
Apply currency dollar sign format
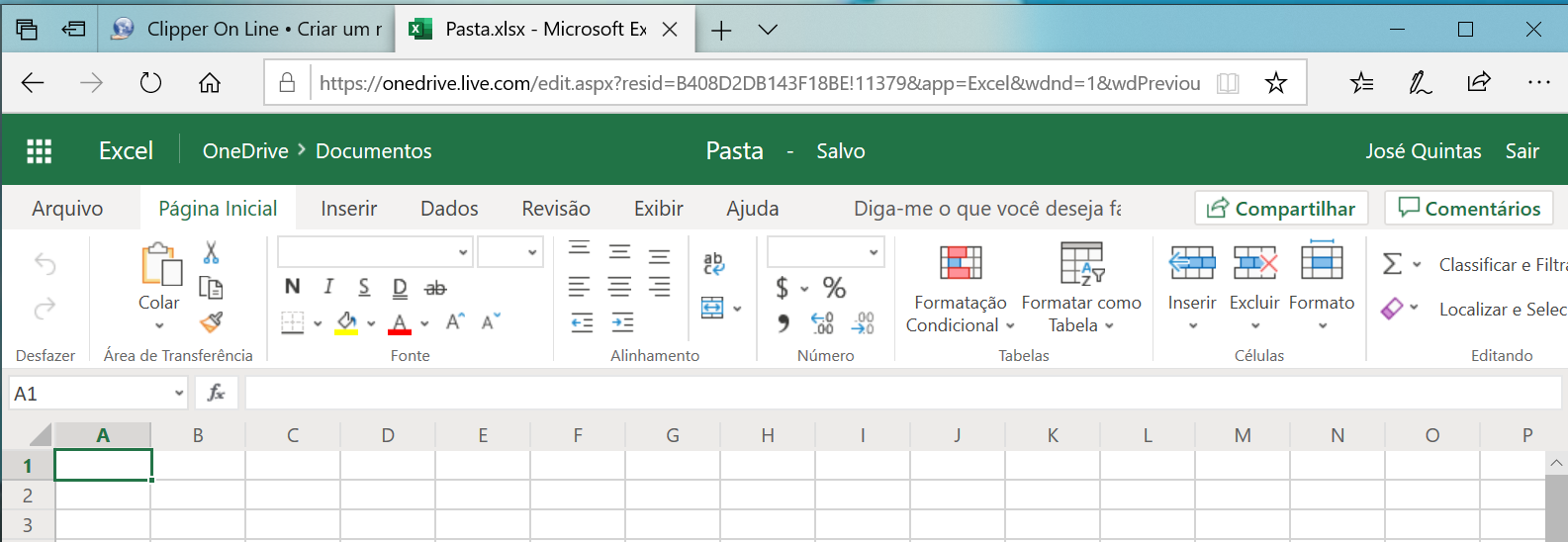coord(783,288)
